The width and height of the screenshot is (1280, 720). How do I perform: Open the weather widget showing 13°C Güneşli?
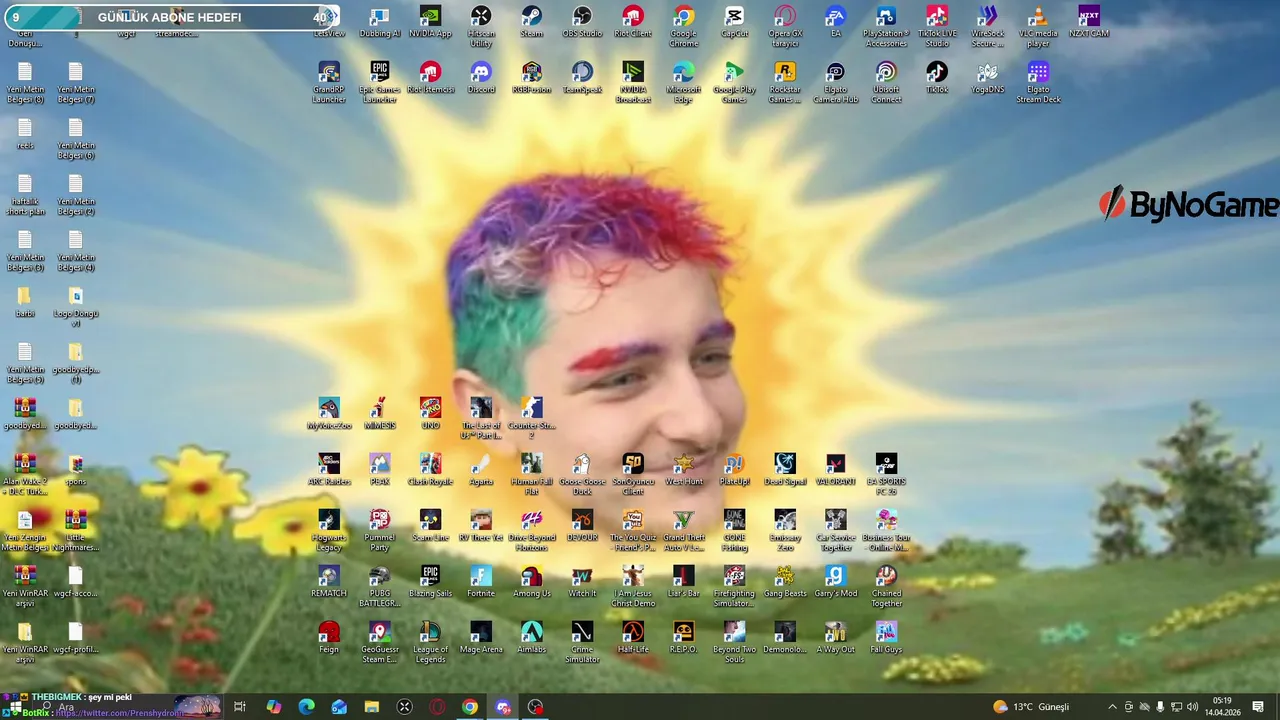pyautogui.click(x=1031, y=707)
